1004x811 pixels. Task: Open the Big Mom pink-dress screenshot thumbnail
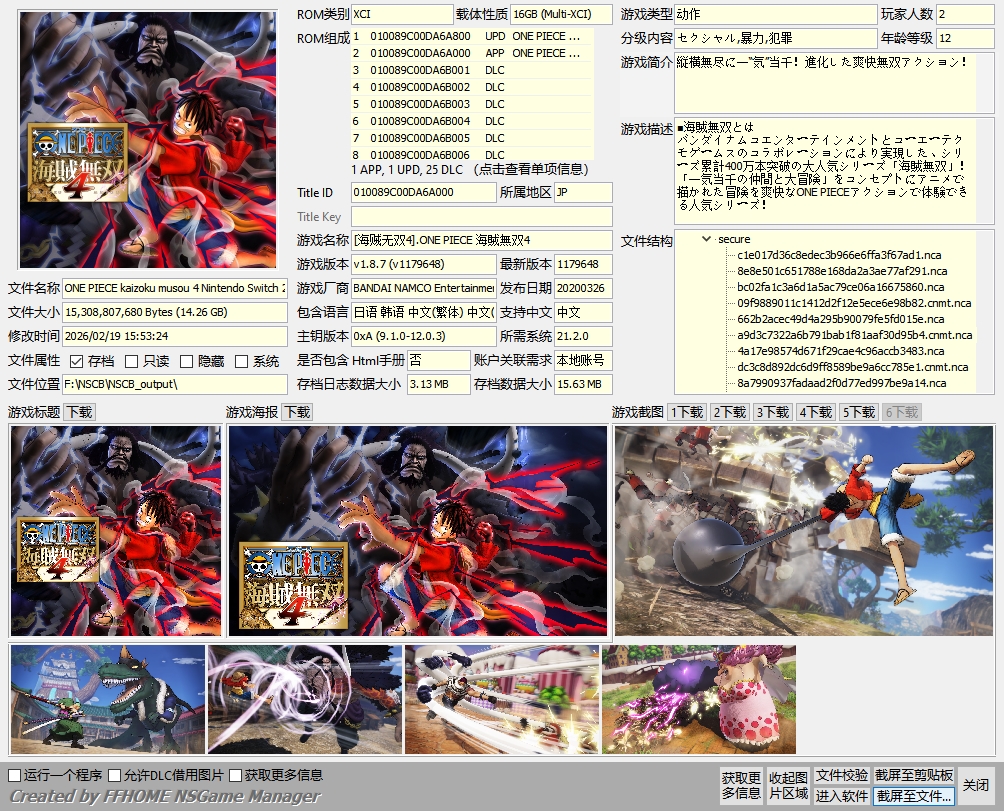pos(699,699)
